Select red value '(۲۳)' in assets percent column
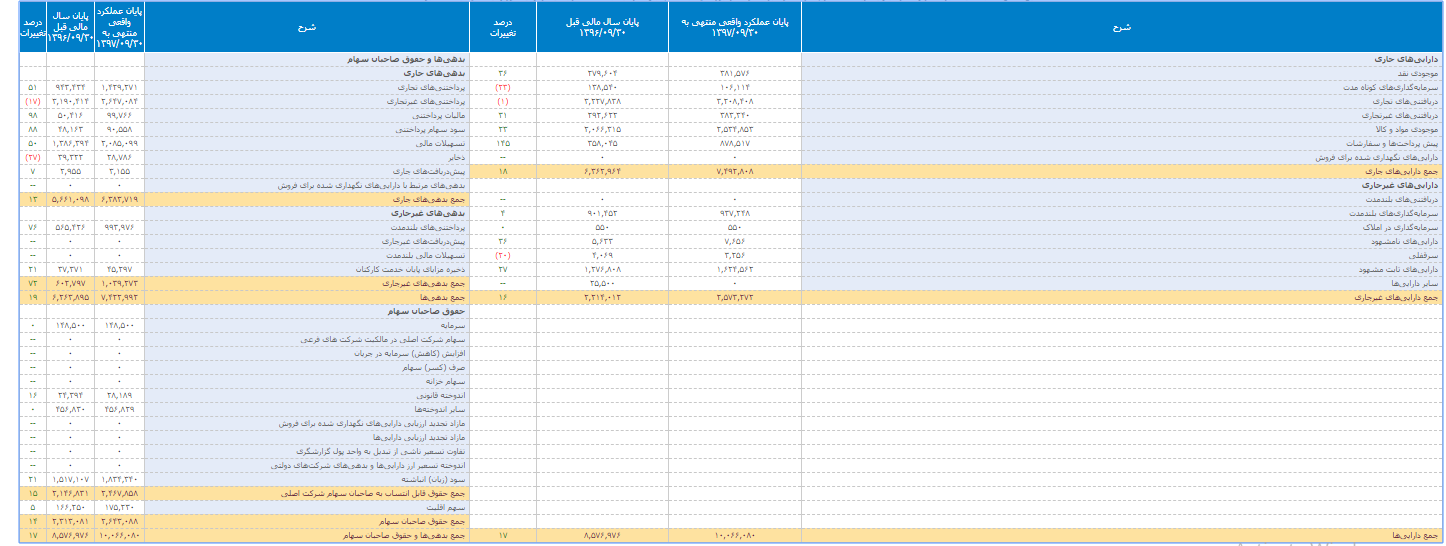 coord(503,88)
